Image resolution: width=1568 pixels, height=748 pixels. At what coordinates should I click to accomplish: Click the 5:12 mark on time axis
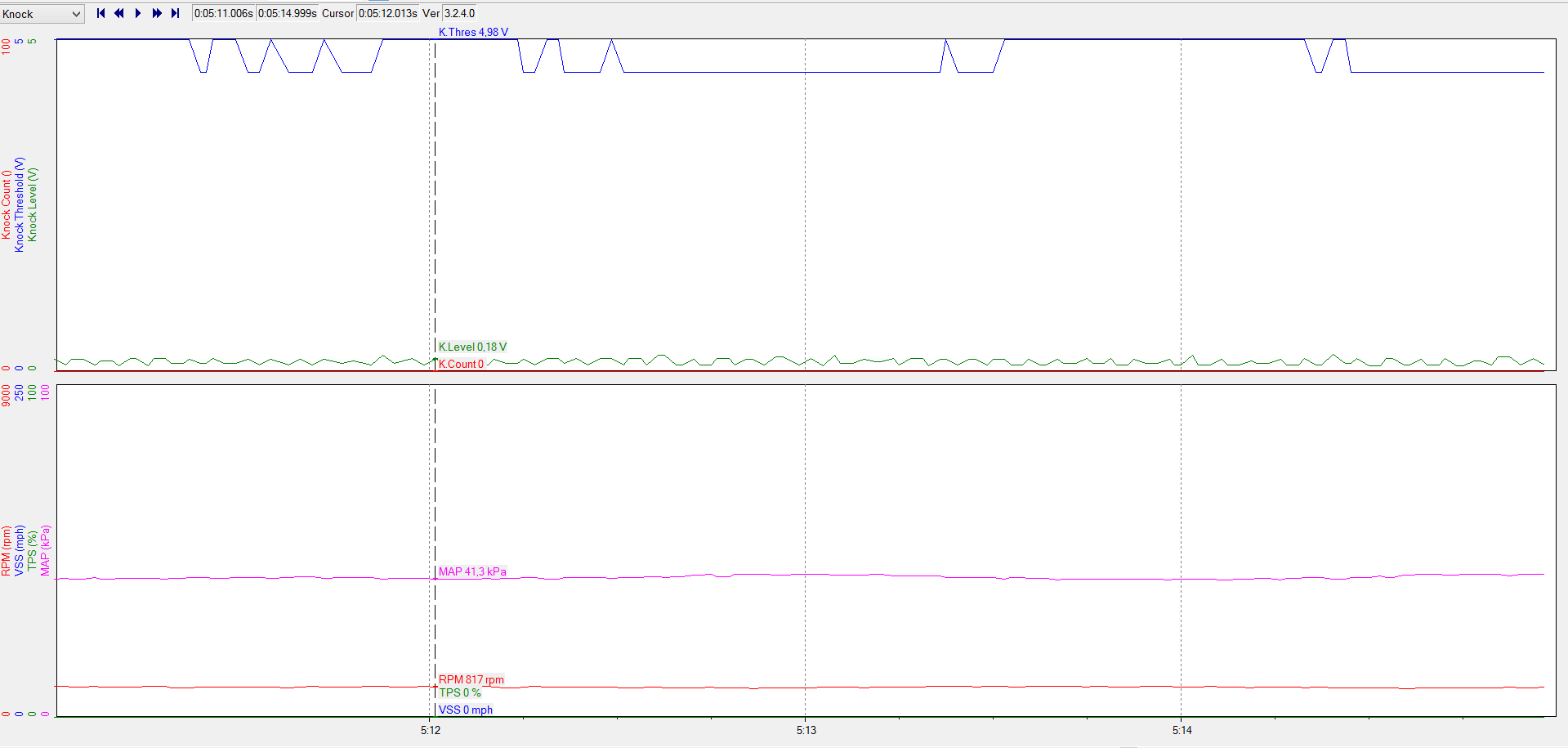(431, 730)
